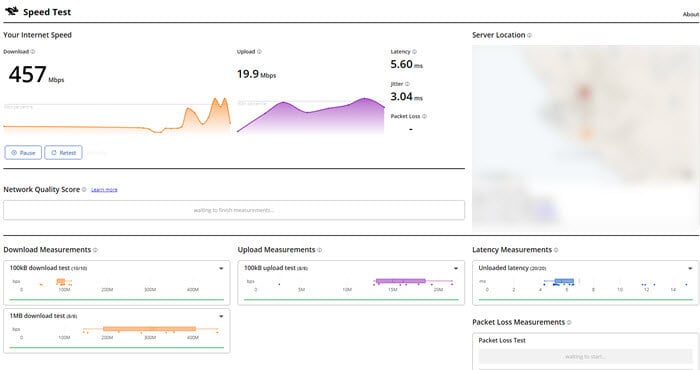Screen dimensions: 700x370
Task: Click the orange download speed chart
Action: 117,116
